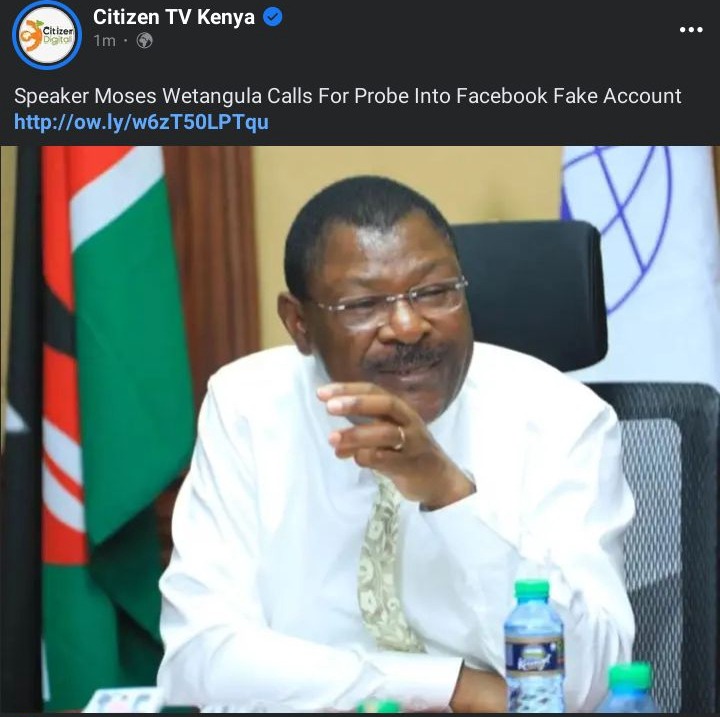This screenshot has width=720, height=717.
Task: Click the gold ring on the man's hand
Action: point(400,438)
